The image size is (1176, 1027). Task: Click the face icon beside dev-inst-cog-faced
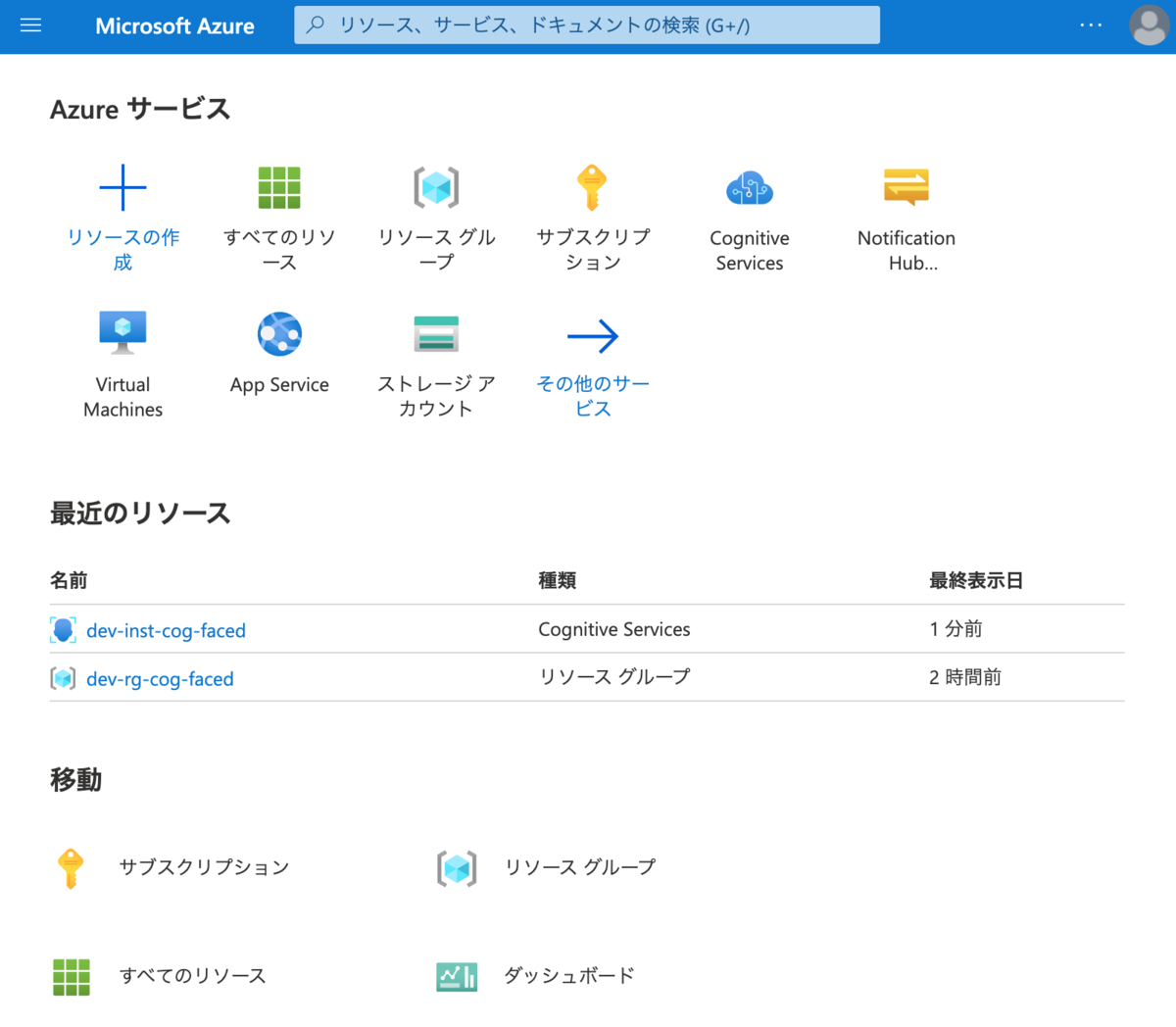point(63,630)
